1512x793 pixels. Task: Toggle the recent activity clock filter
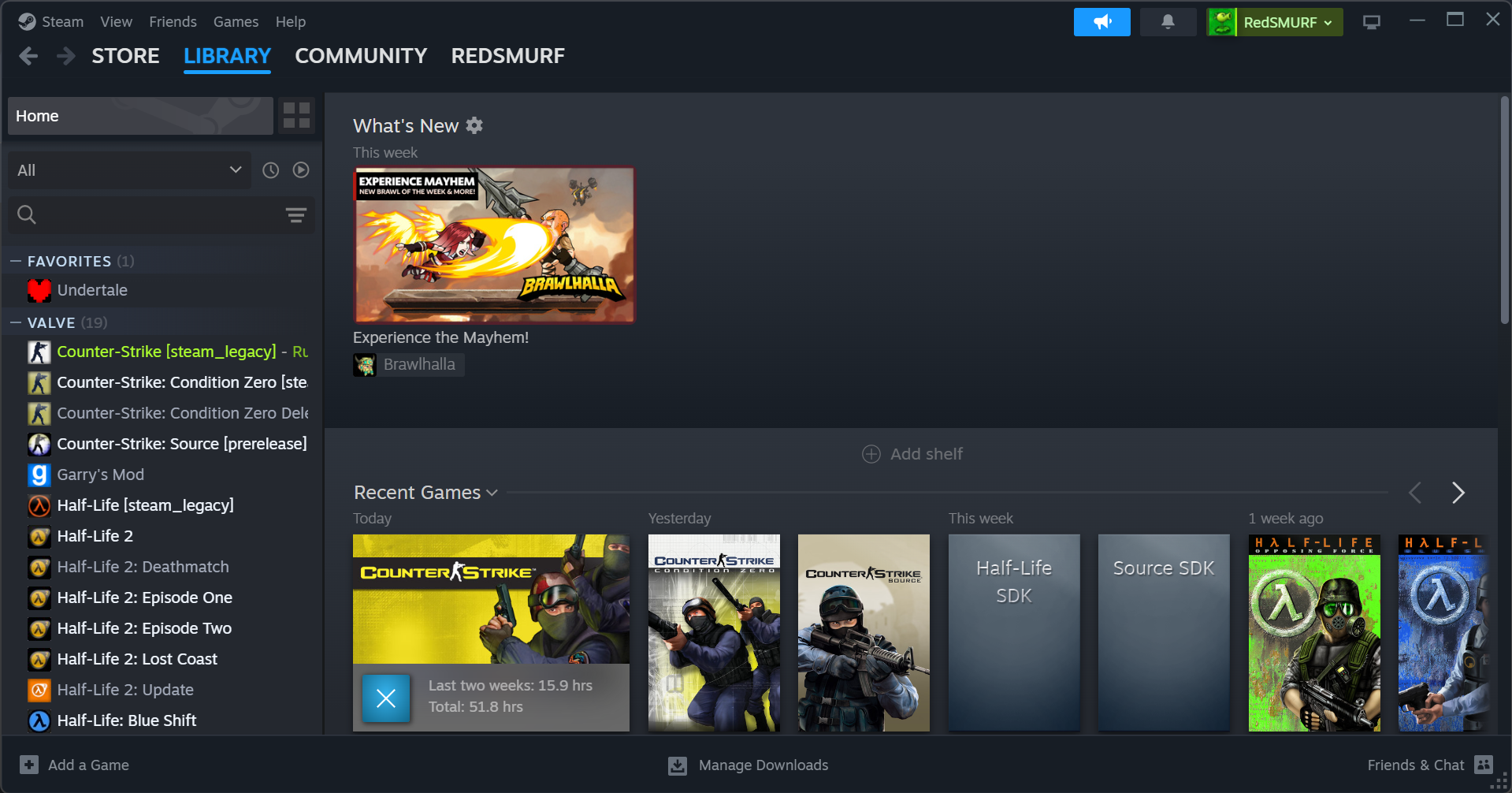tap(270, 170)
